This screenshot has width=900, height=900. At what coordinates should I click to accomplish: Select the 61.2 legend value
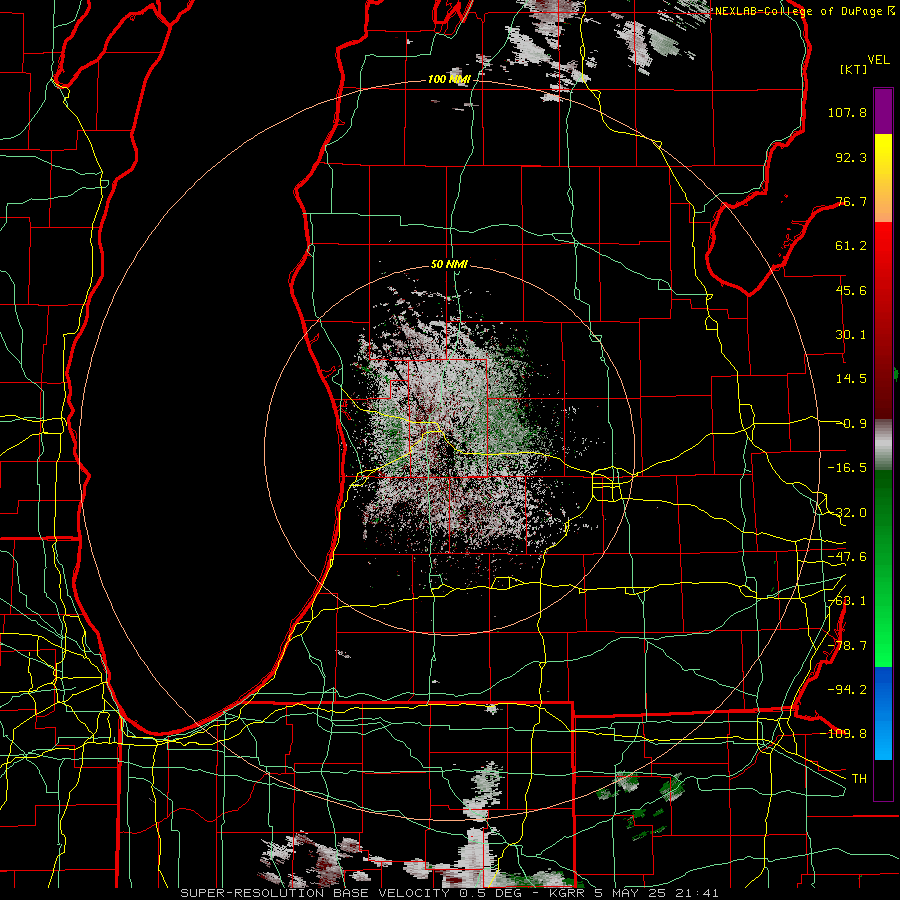[x=851, y=246]
